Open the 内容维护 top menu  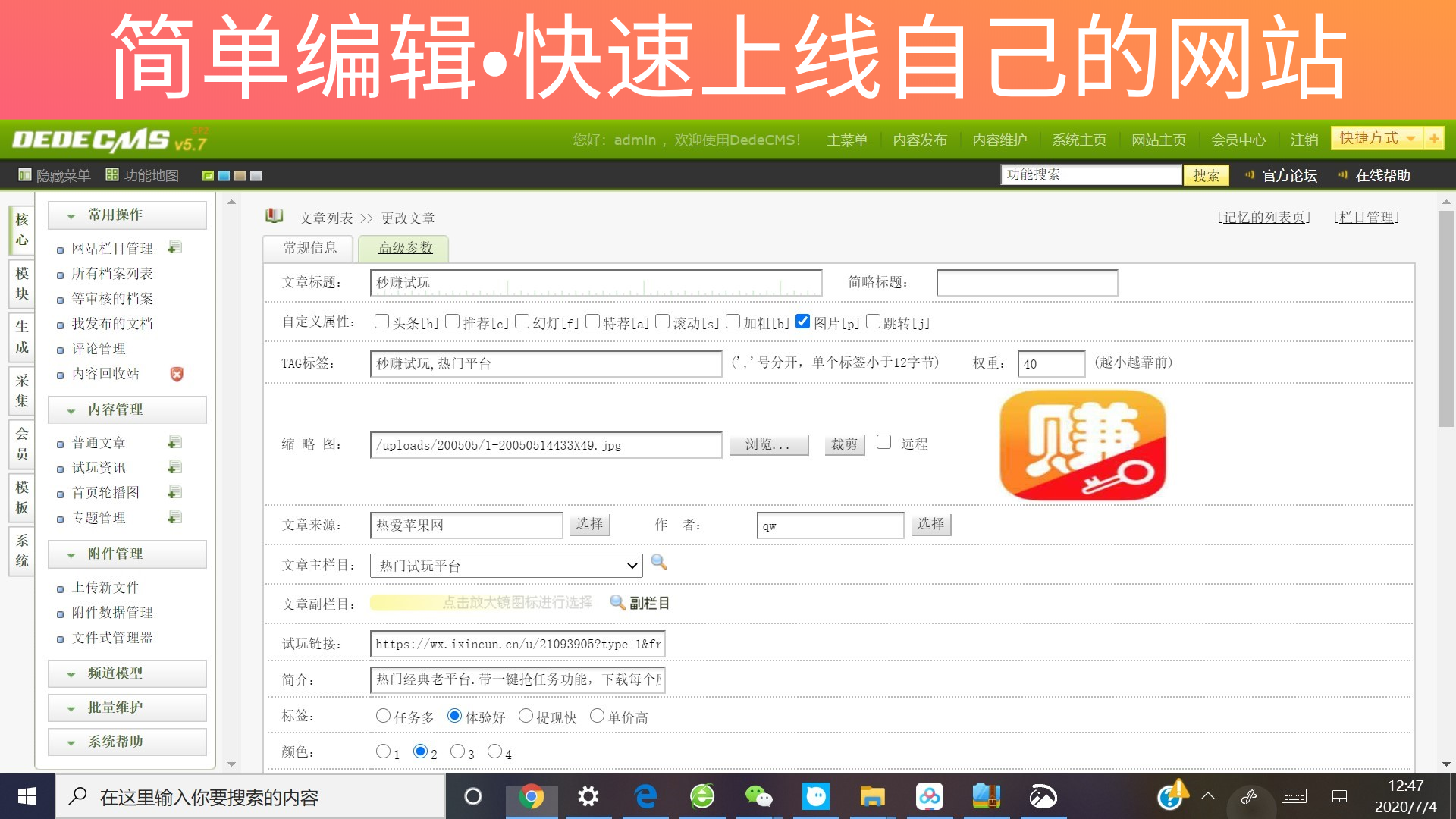tap(999, 140)
